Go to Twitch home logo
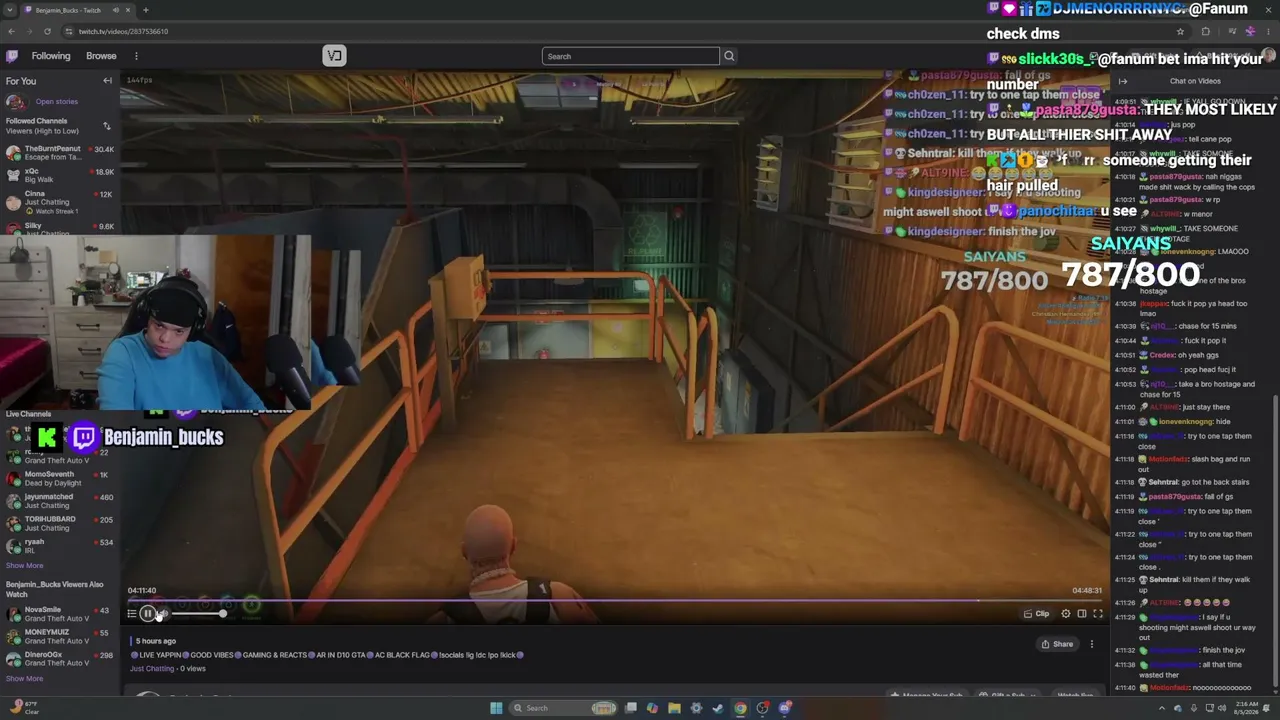Screen dimensions: 1280x720 tap(12, 56)
